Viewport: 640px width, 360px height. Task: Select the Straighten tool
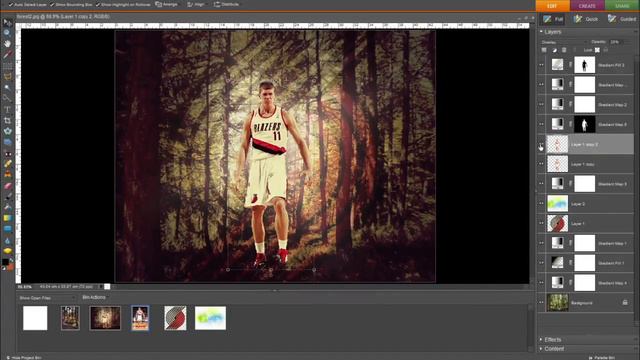tap(7, 142)
